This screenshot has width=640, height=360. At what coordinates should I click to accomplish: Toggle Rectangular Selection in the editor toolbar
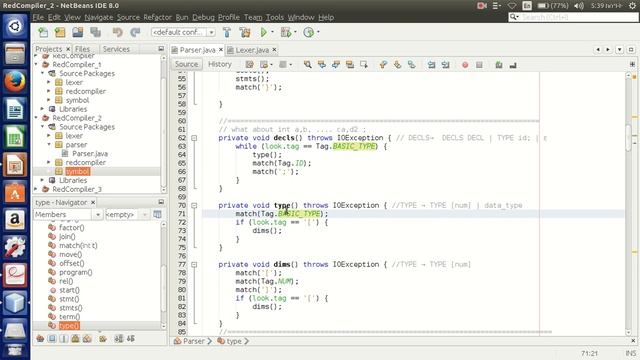coord(364,64)
